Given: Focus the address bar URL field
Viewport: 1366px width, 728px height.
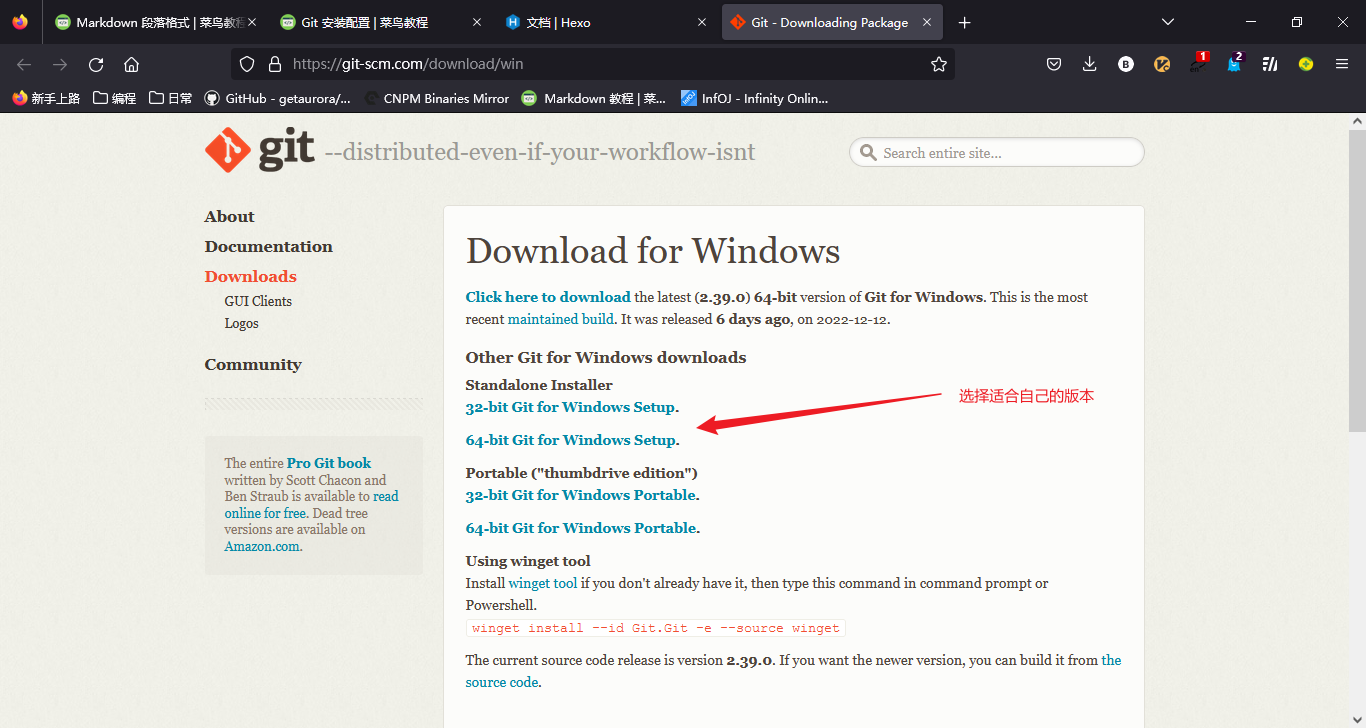Looking at the screenshot, I should [x=592, y=64].
